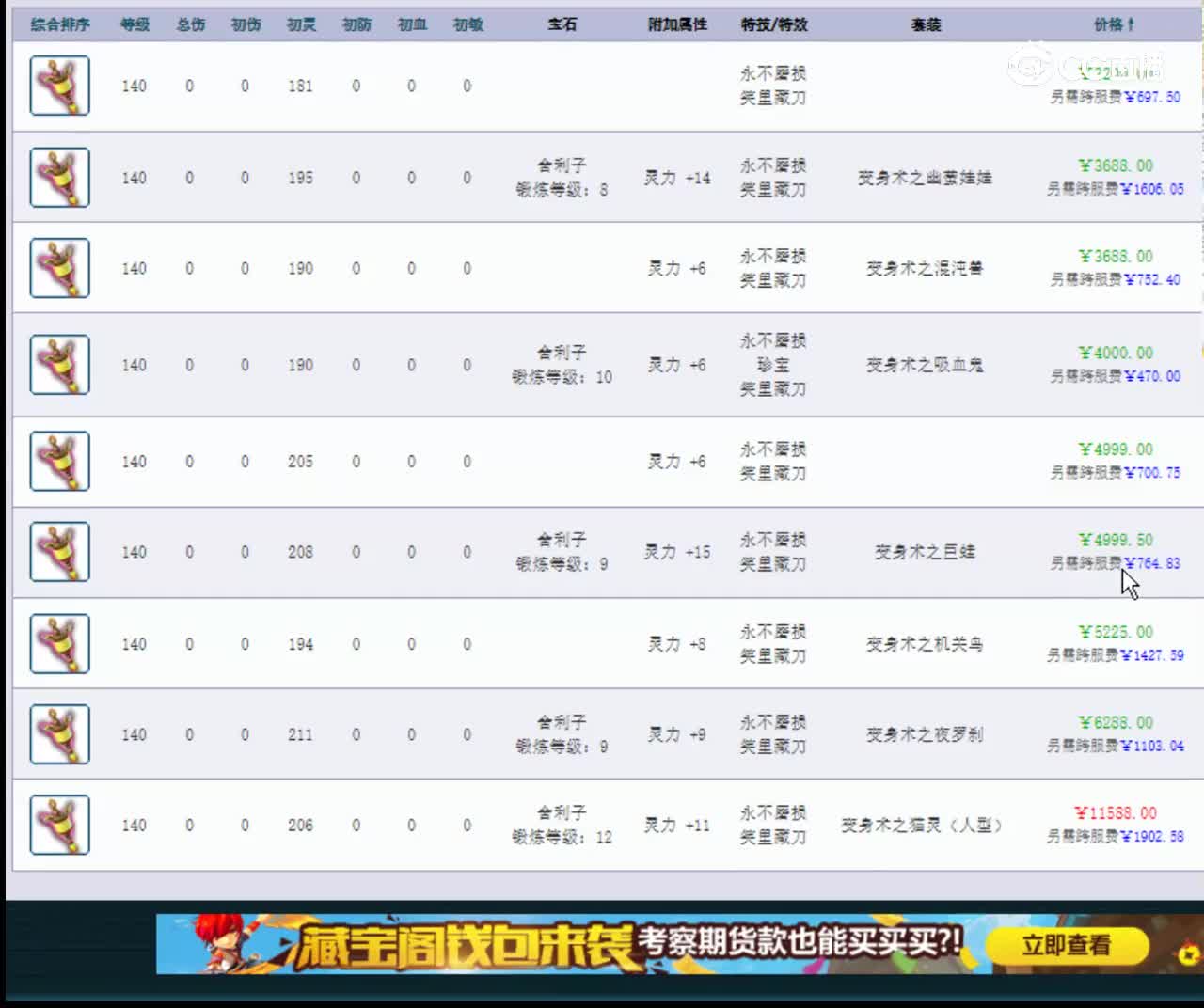
Task: Sort by 初防 column header
Action: (x=356, y=24)
